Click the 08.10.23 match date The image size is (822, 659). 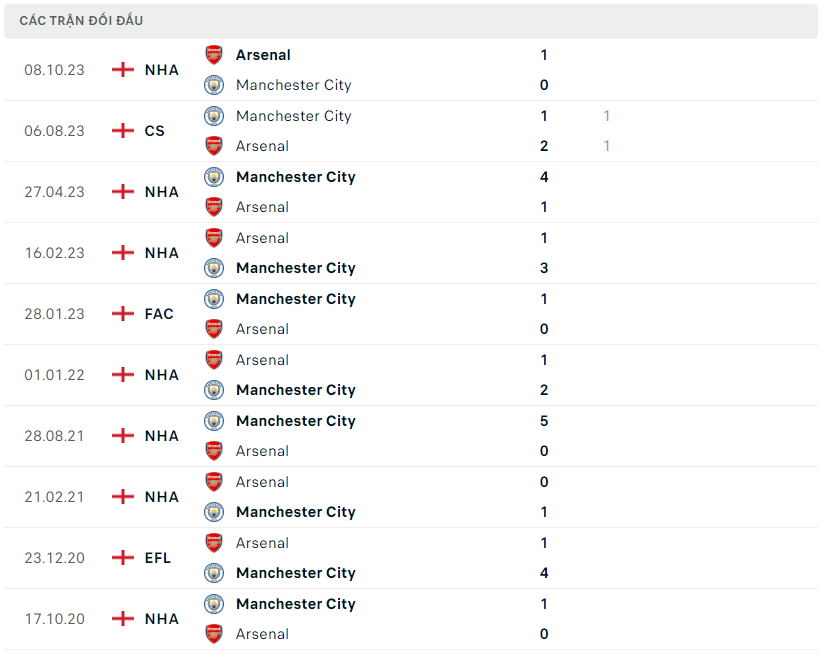point(54,70)
